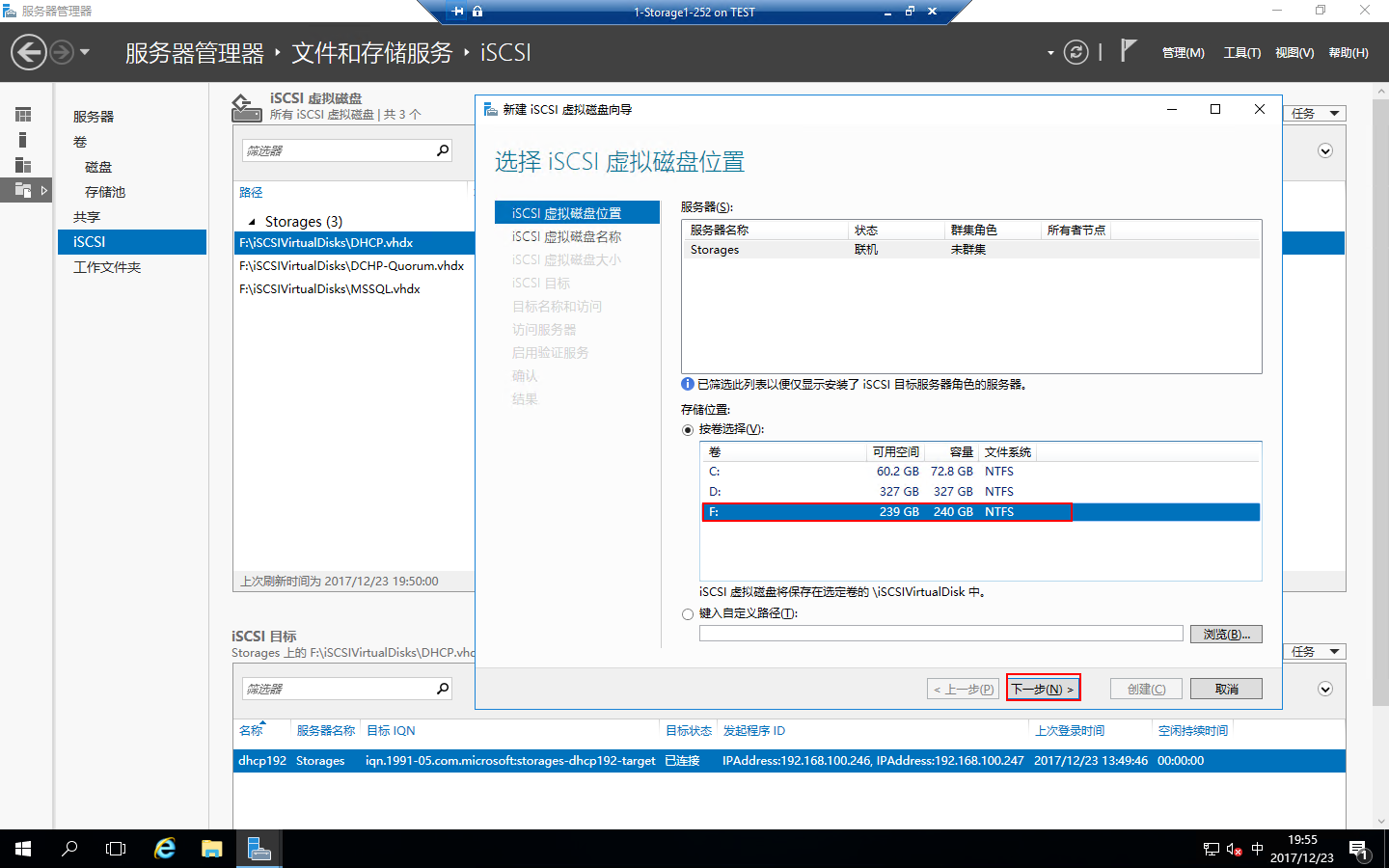Screen dimensions: 1389x868
Task: Go to wizard step iSCSI 虚拟磁盘位置
Action: [577, 213]
